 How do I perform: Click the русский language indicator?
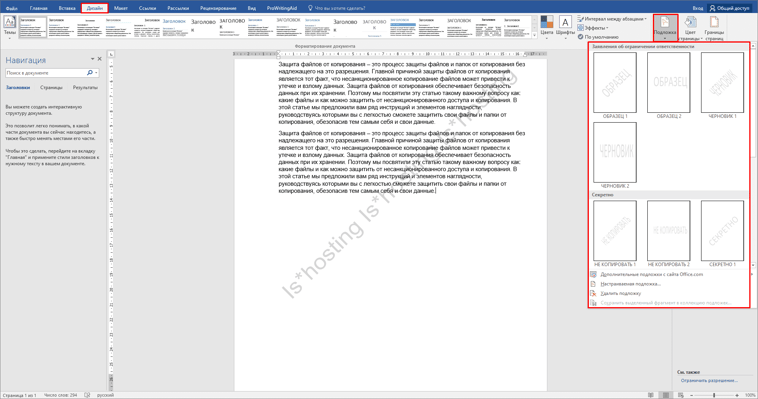tap(105, 395)
